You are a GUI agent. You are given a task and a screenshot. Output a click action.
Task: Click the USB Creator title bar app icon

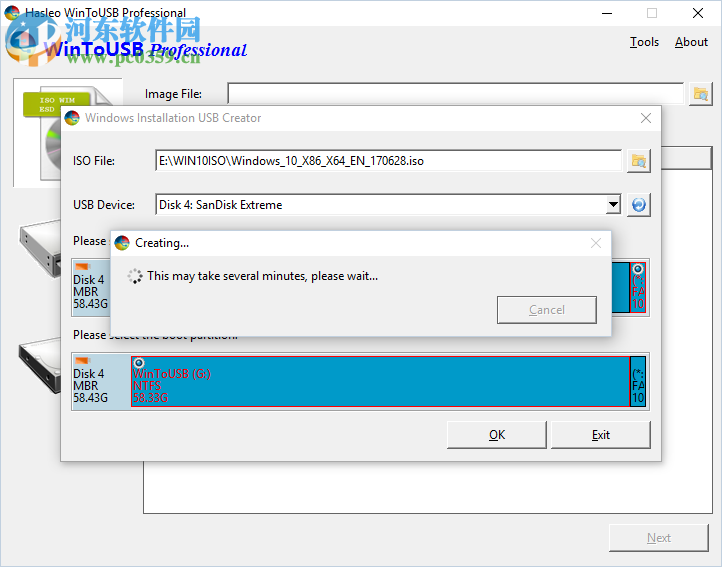pos(72,118)
